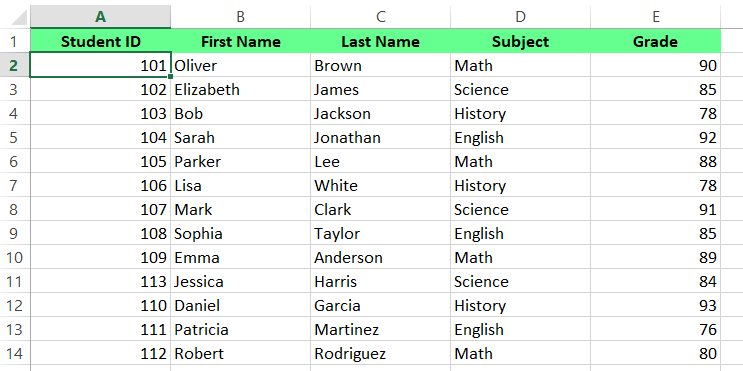
Task: Click the Subject header cell
Action: 520,41
